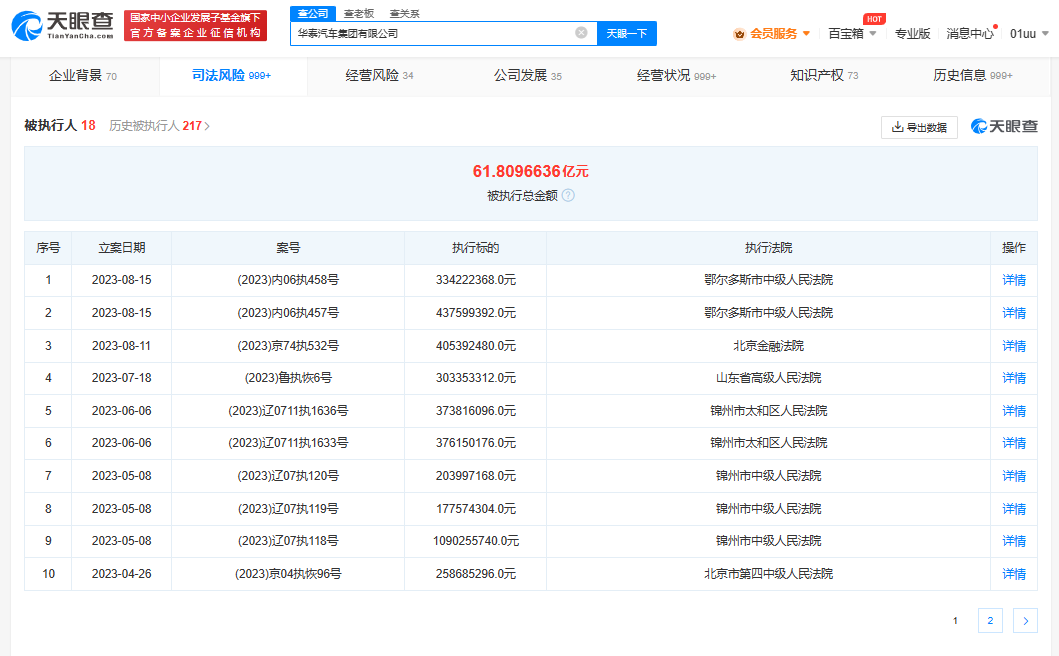
Task: Go to next page using arrow button
Action: coord(1025,620)
